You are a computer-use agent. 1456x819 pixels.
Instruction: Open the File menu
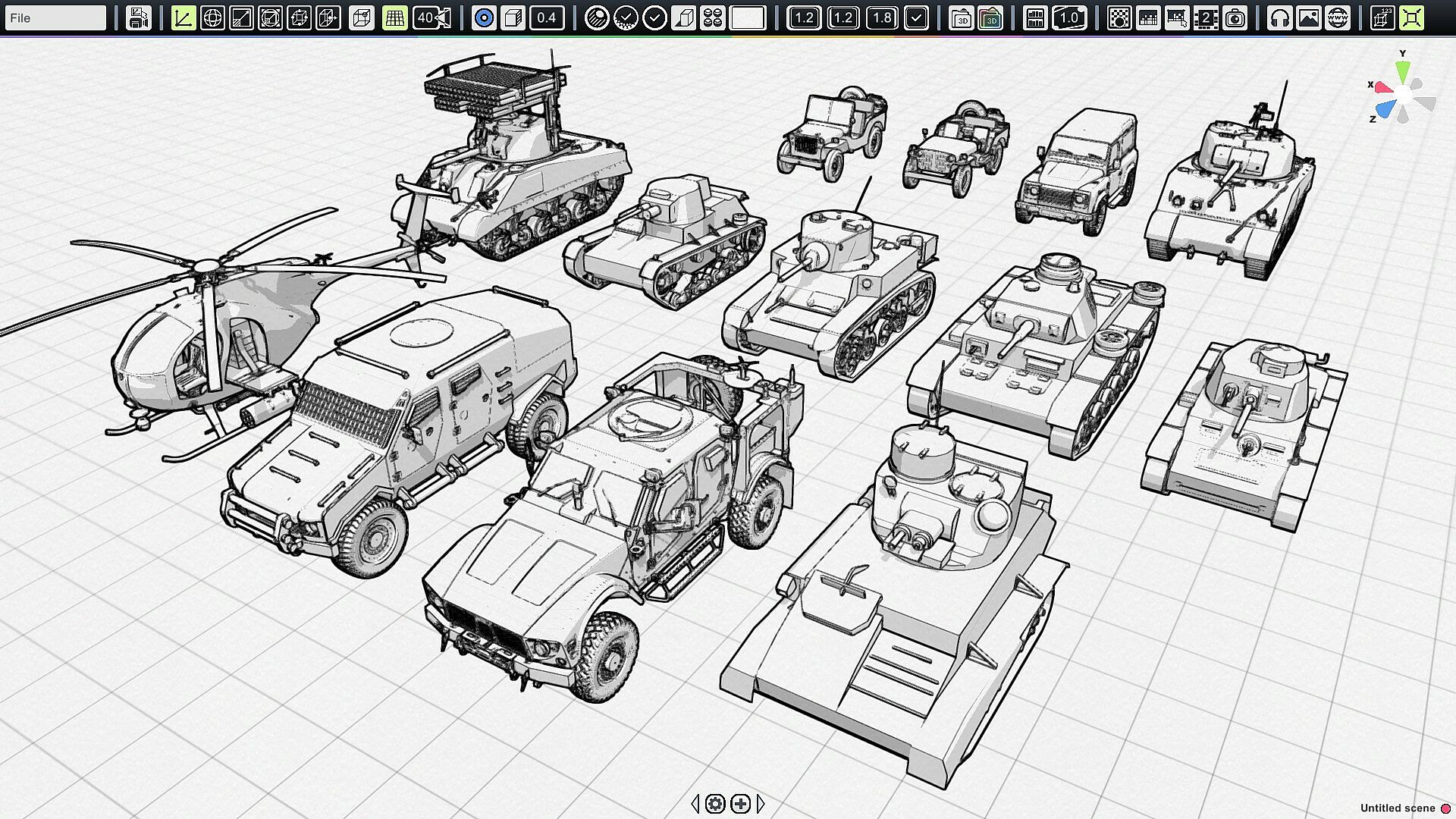tap(55, 17)
